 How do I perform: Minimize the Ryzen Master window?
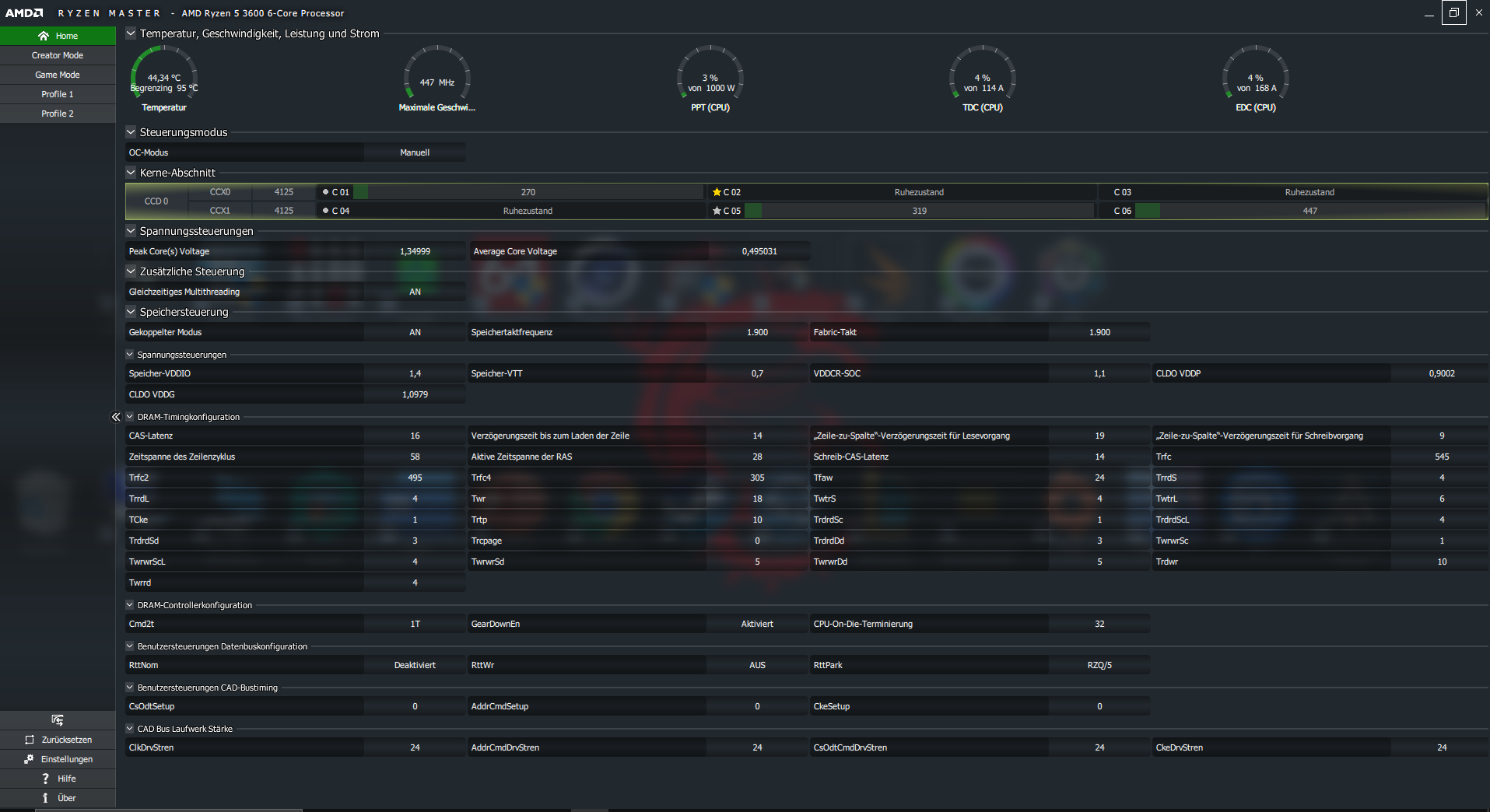pos(1429,12)
